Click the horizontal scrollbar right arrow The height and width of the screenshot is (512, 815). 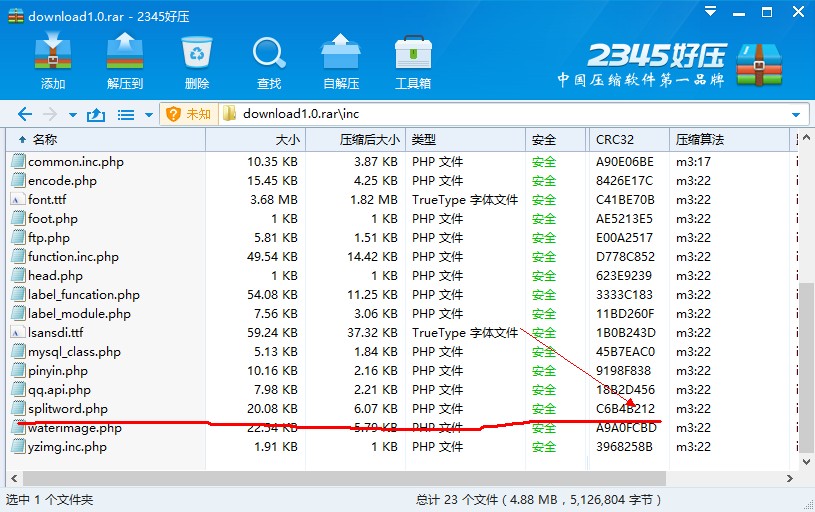click(x=790, y=478)
